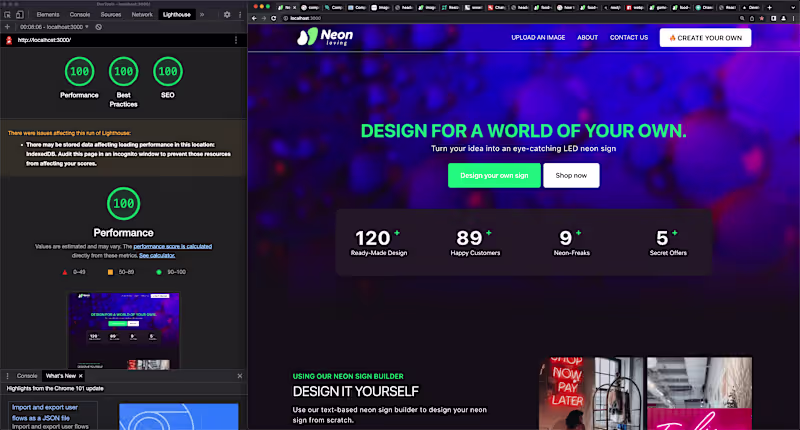Click the 9+ Neon-Freaks stat
The width and height of the screenshot is (800, 430).
pyautogui.click(x=571, y=242)
